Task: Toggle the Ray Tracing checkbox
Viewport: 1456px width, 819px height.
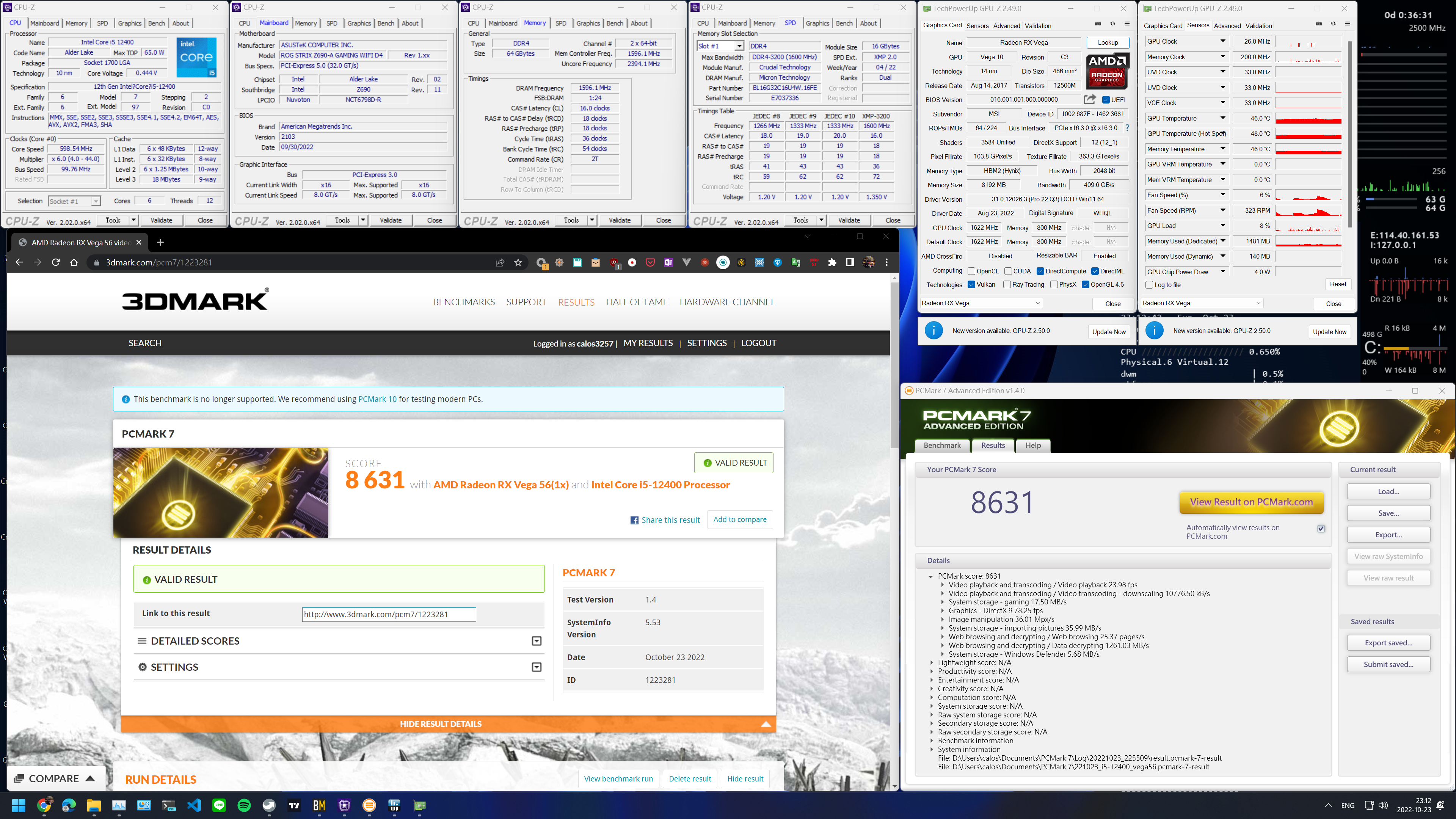Action: click(1007, 284)
